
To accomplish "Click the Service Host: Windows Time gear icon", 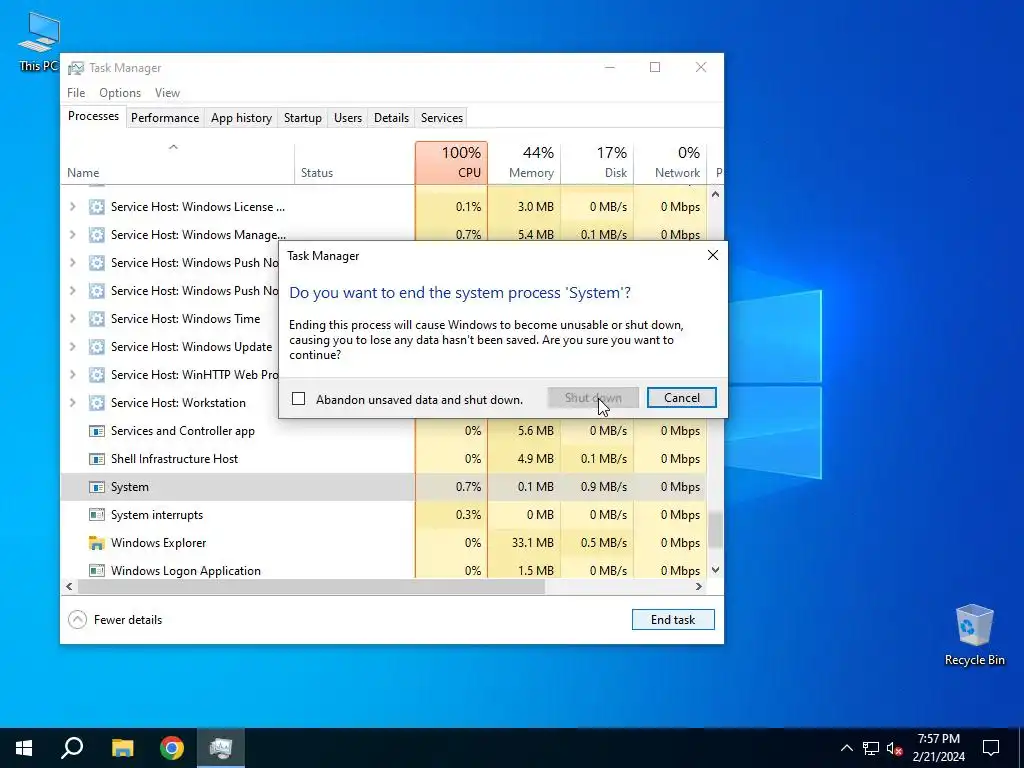I will point(97,319).
